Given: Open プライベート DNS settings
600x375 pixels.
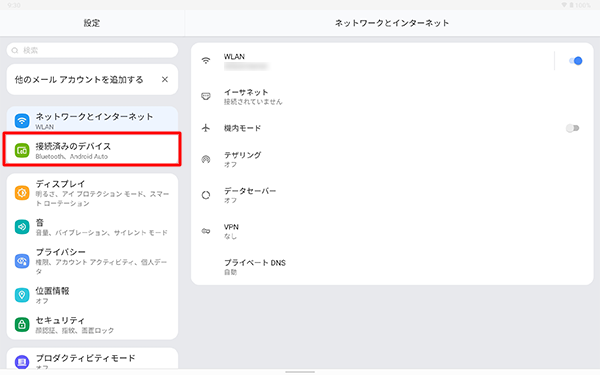Looking at the screenshot, I should [x=392, y=267].
